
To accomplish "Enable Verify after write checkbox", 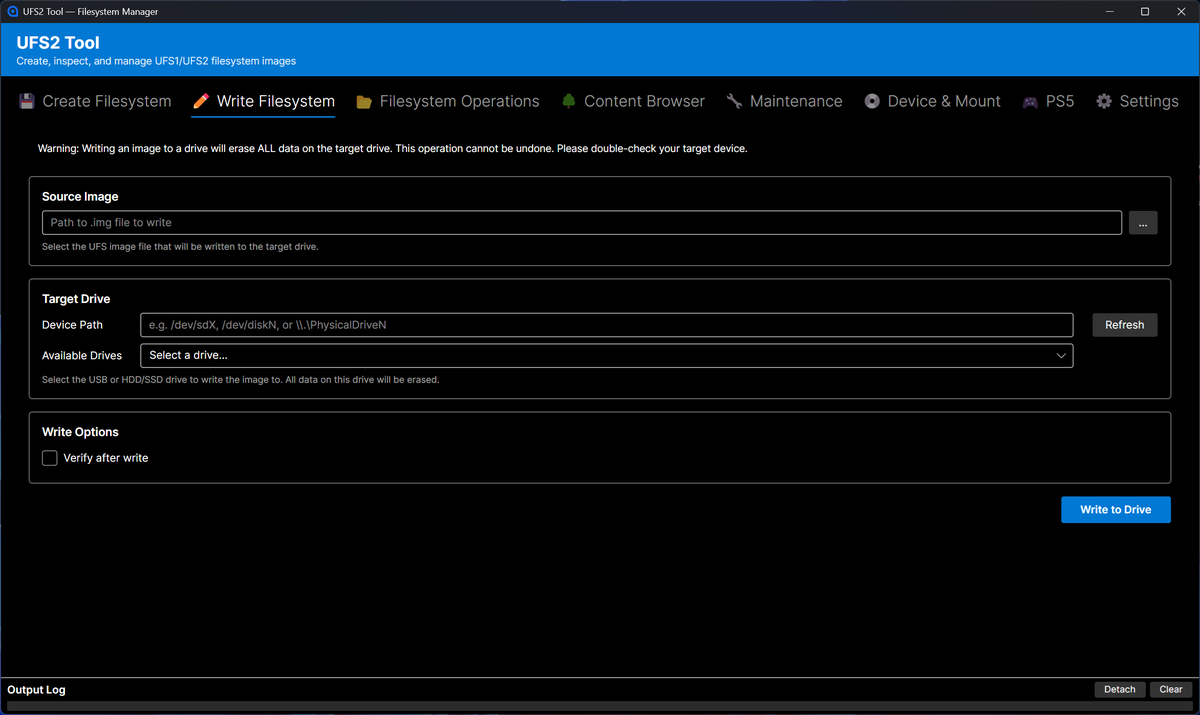I will pos(50,458).
